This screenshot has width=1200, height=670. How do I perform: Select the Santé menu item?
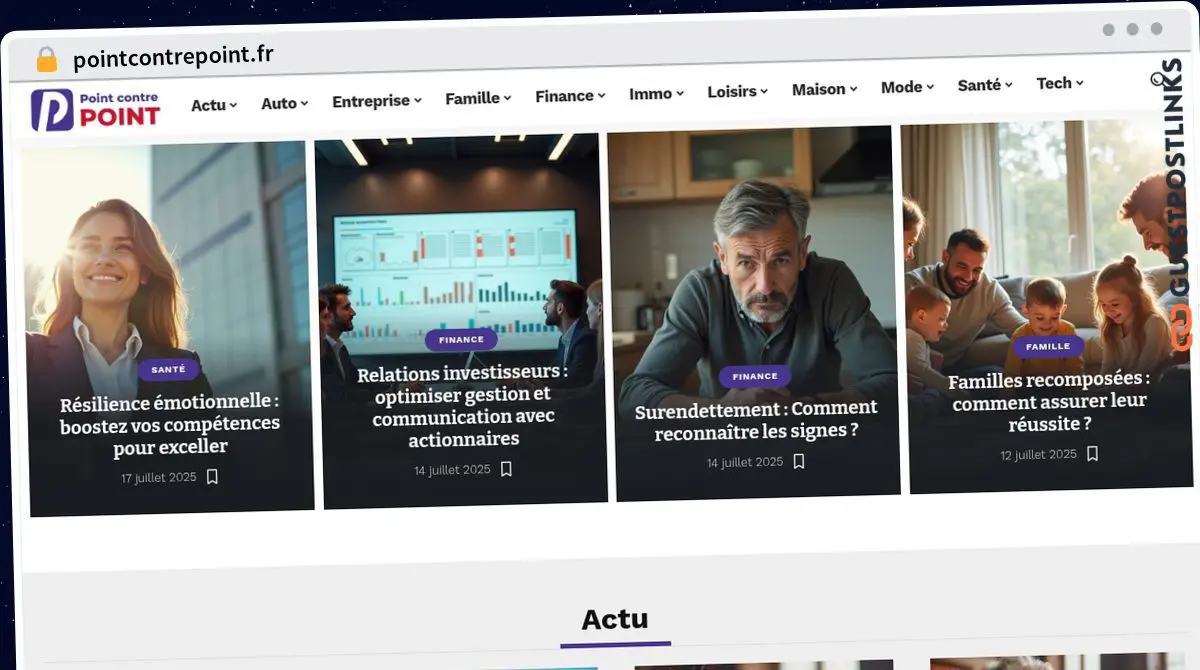point(984,85)
